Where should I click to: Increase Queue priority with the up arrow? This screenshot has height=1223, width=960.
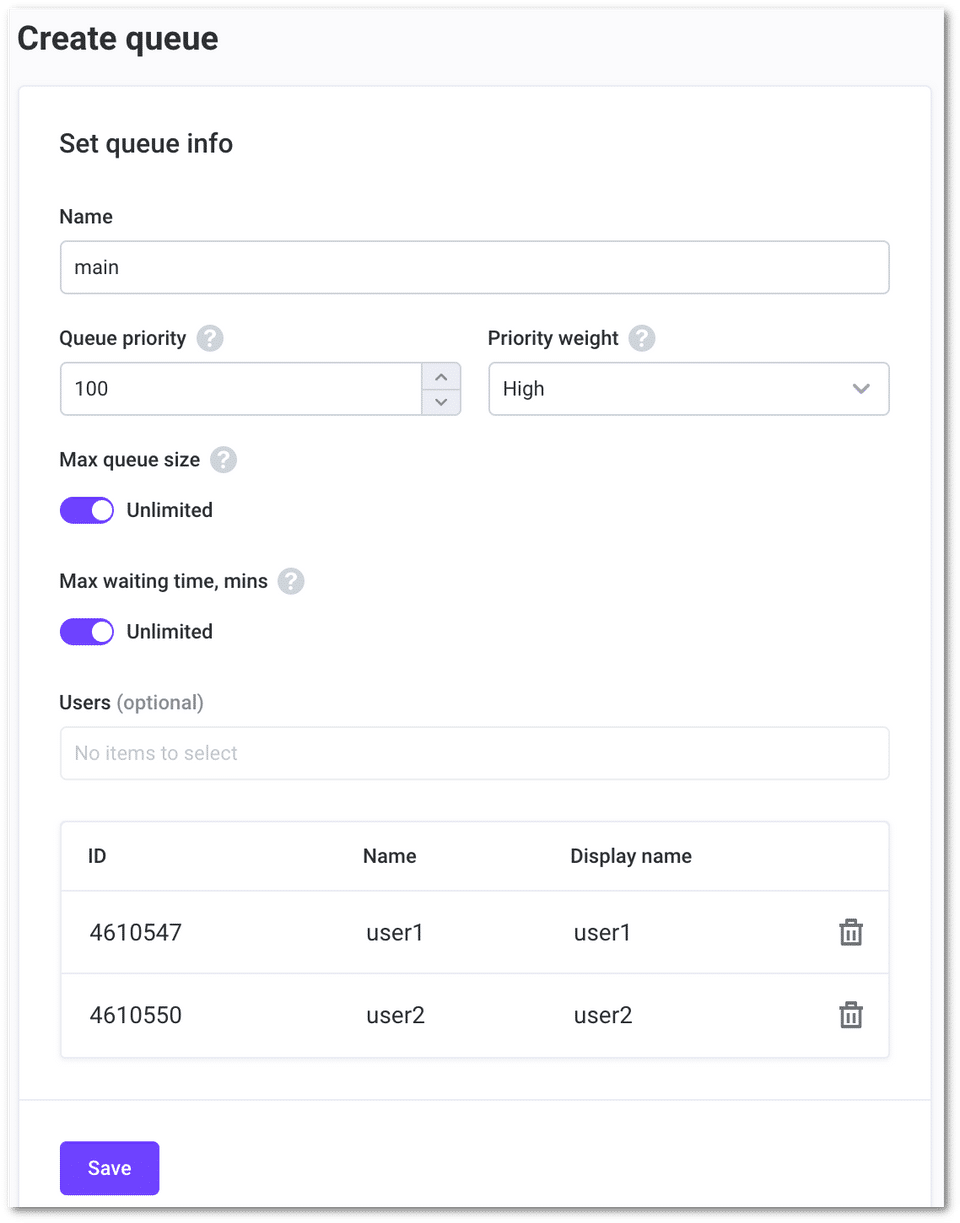(x=441, y=377)
